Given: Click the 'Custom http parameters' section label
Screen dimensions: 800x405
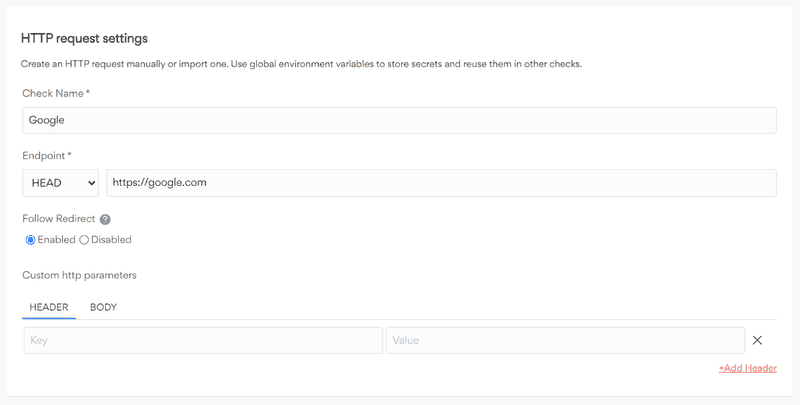Looking at the screenshot, I should 79,274.
